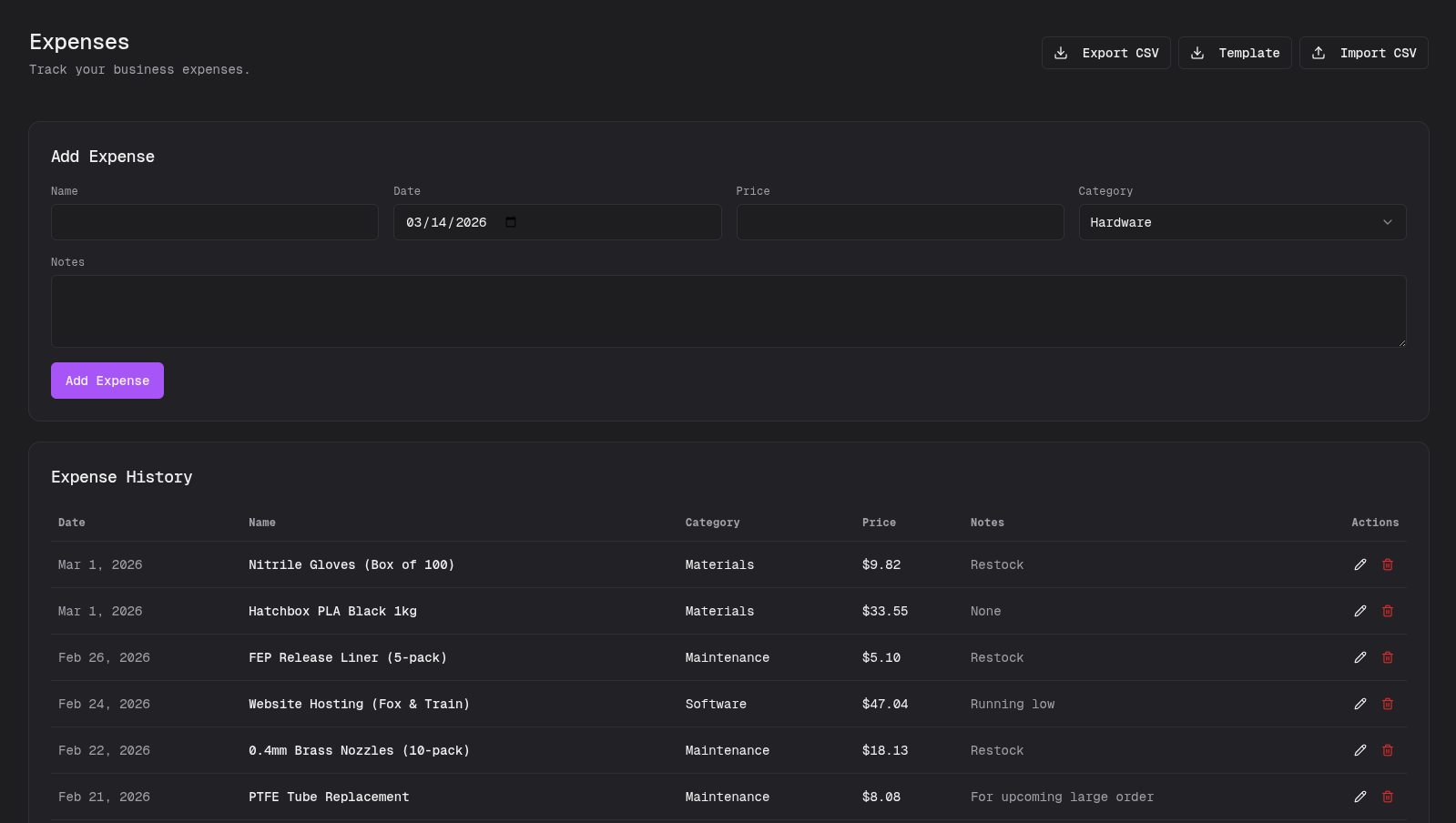This screenshot has width=1456, height=823.
Task: Download the CSV Template
Action: [x=1235, y=53]
